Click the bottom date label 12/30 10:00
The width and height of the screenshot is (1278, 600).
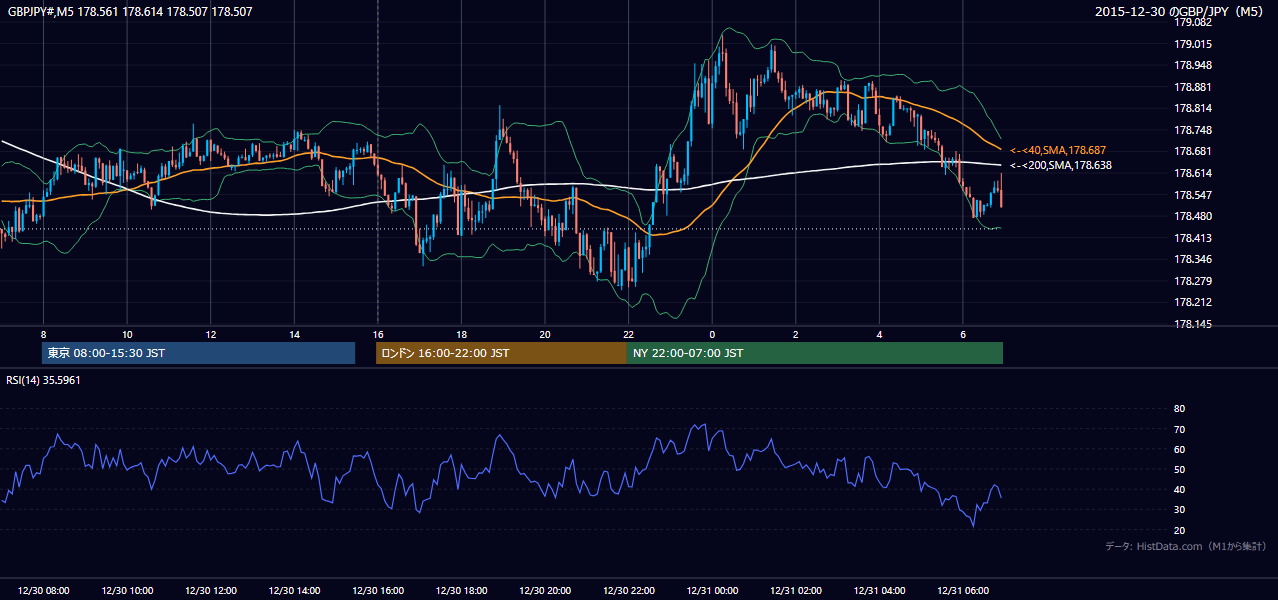coord(127,591)
